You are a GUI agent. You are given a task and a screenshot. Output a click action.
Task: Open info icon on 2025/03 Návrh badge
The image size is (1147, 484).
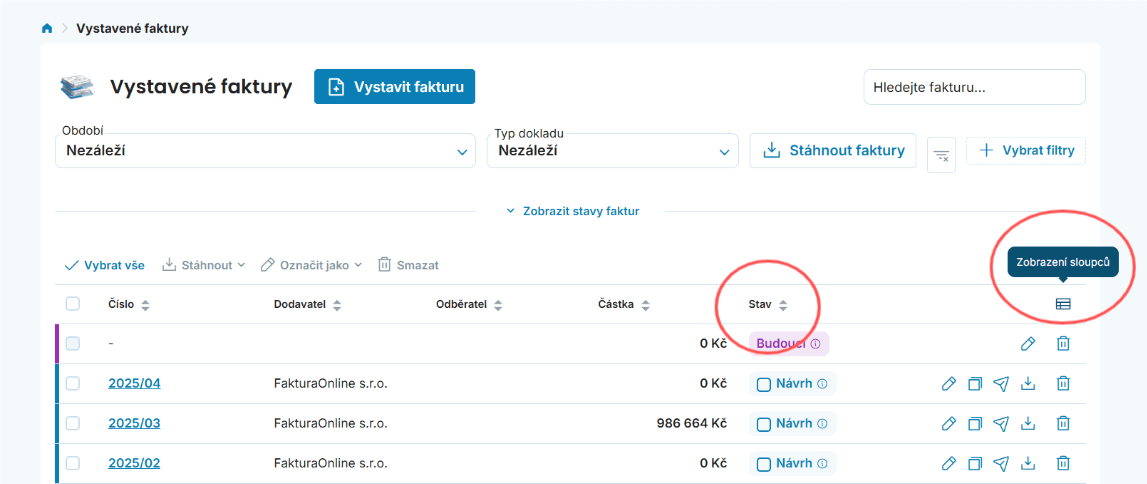click(821, 423)
